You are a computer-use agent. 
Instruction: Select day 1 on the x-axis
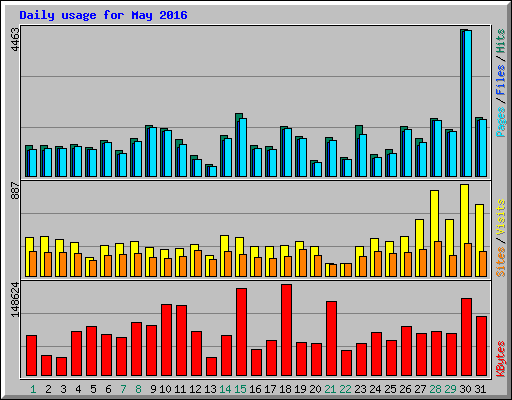(33, 389)
